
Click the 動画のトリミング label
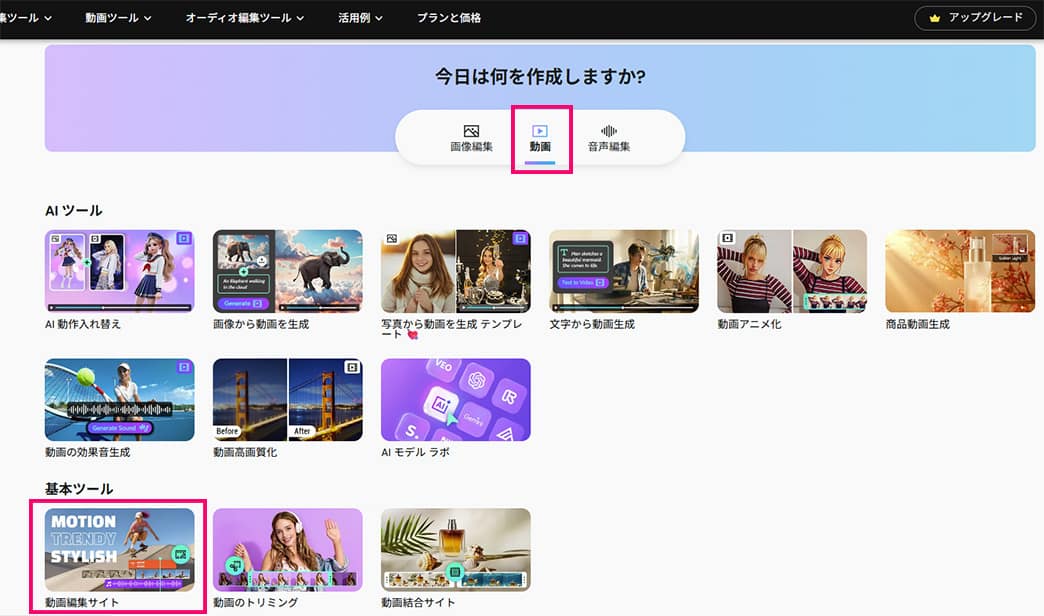tap(256, 603)
